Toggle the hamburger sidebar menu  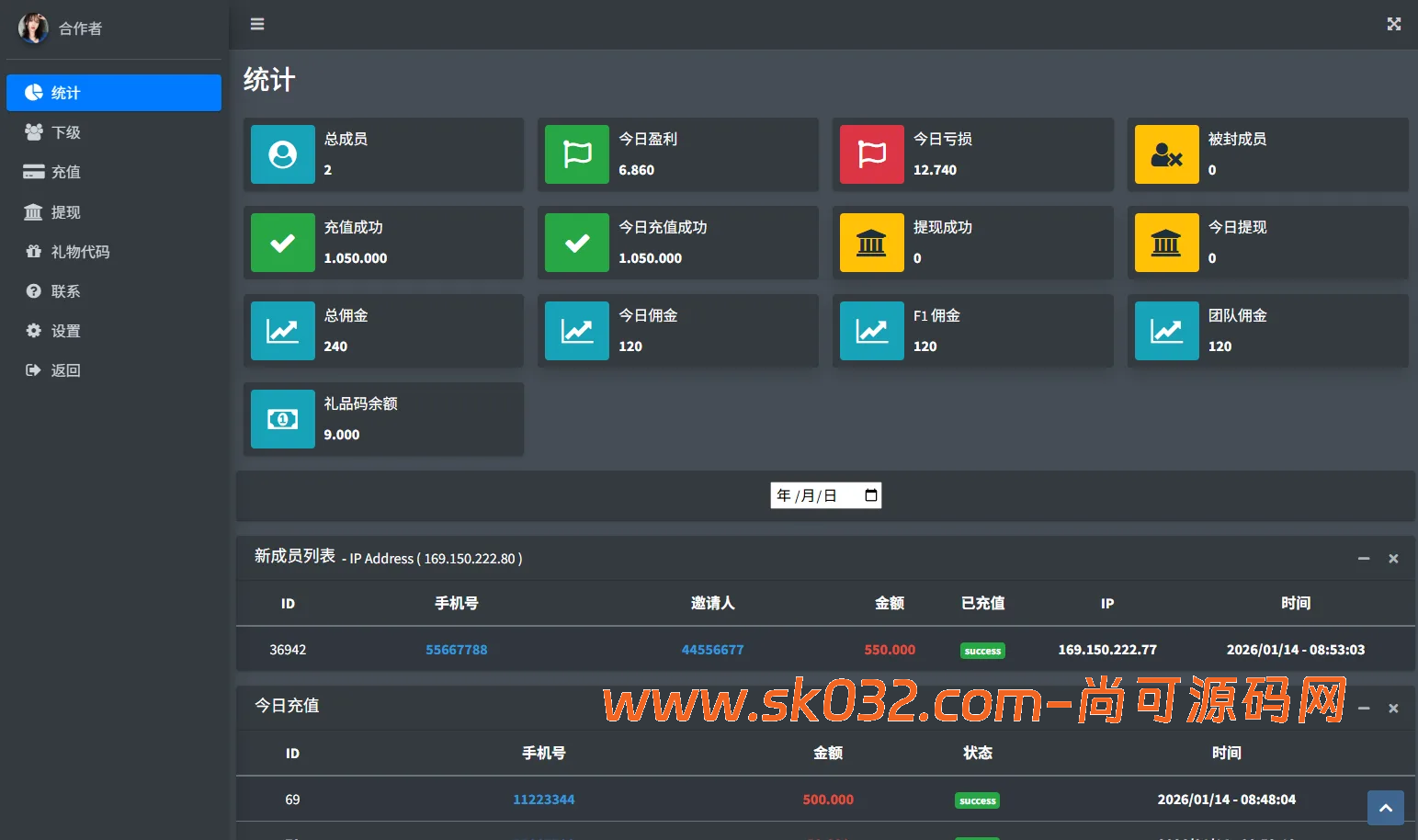coord(257,24)
